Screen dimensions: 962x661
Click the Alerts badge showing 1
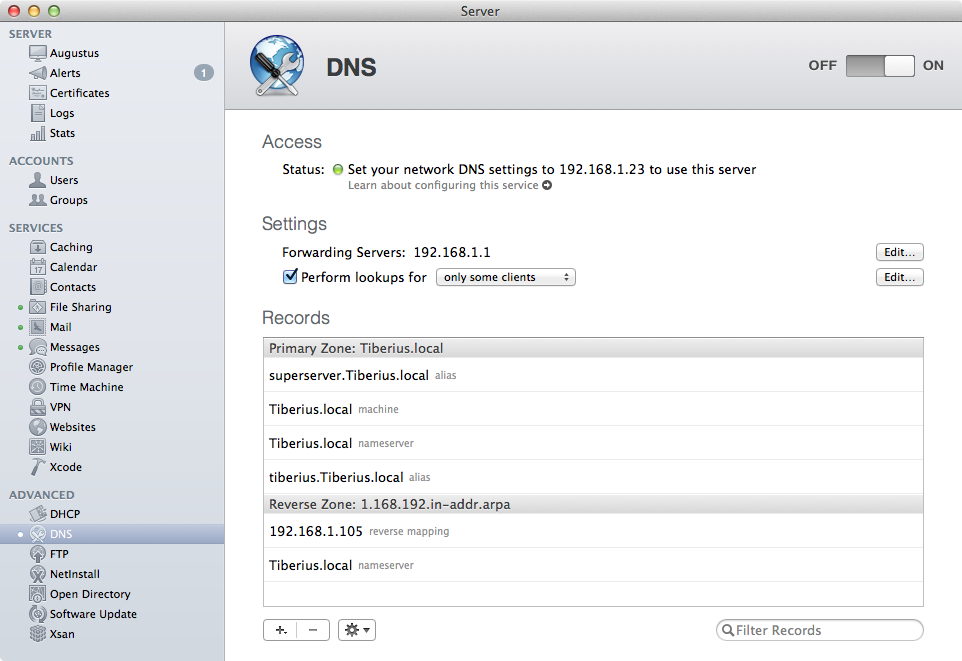(204, 73)
